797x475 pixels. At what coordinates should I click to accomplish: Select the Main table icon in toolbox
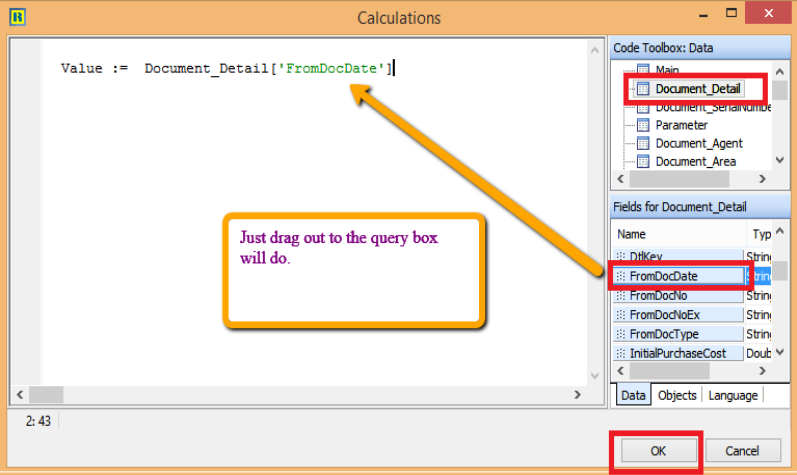tap(643, 71)
